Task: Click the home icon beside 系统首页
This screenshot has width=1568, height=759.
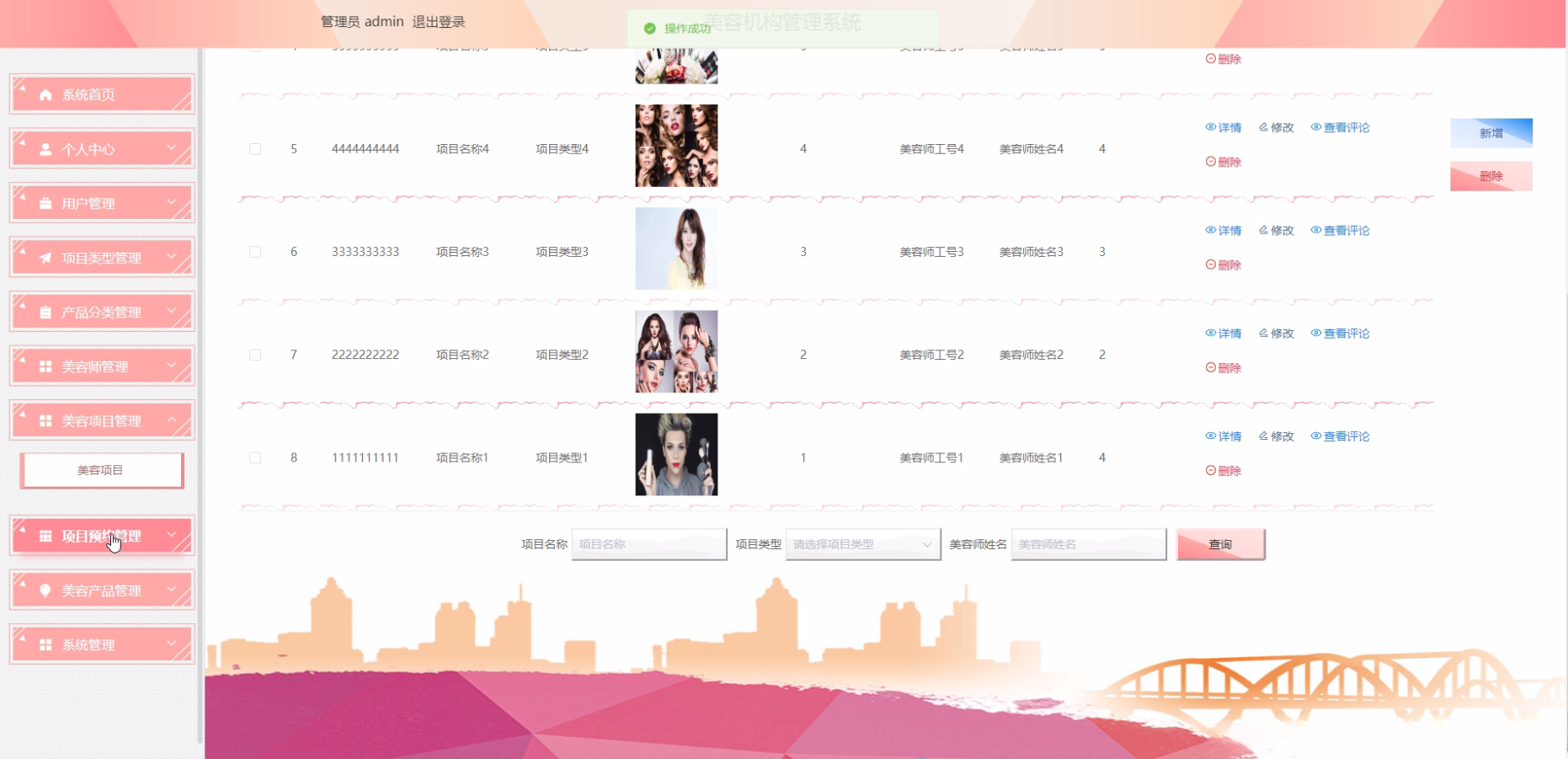Action: [45, 94]
